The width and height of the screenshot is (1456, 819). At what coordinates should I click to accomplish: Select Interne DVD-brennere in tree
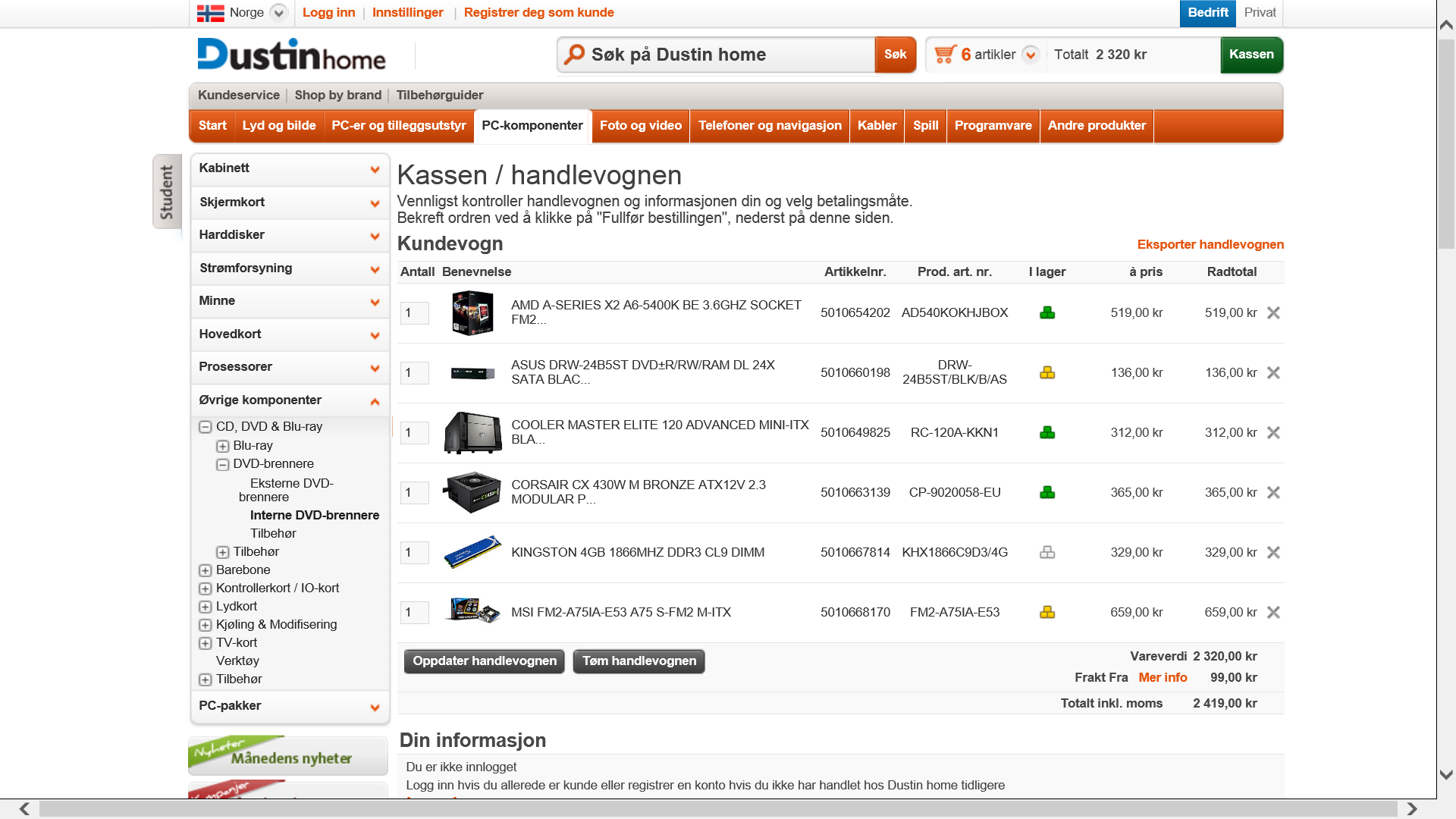coord(315,516)
